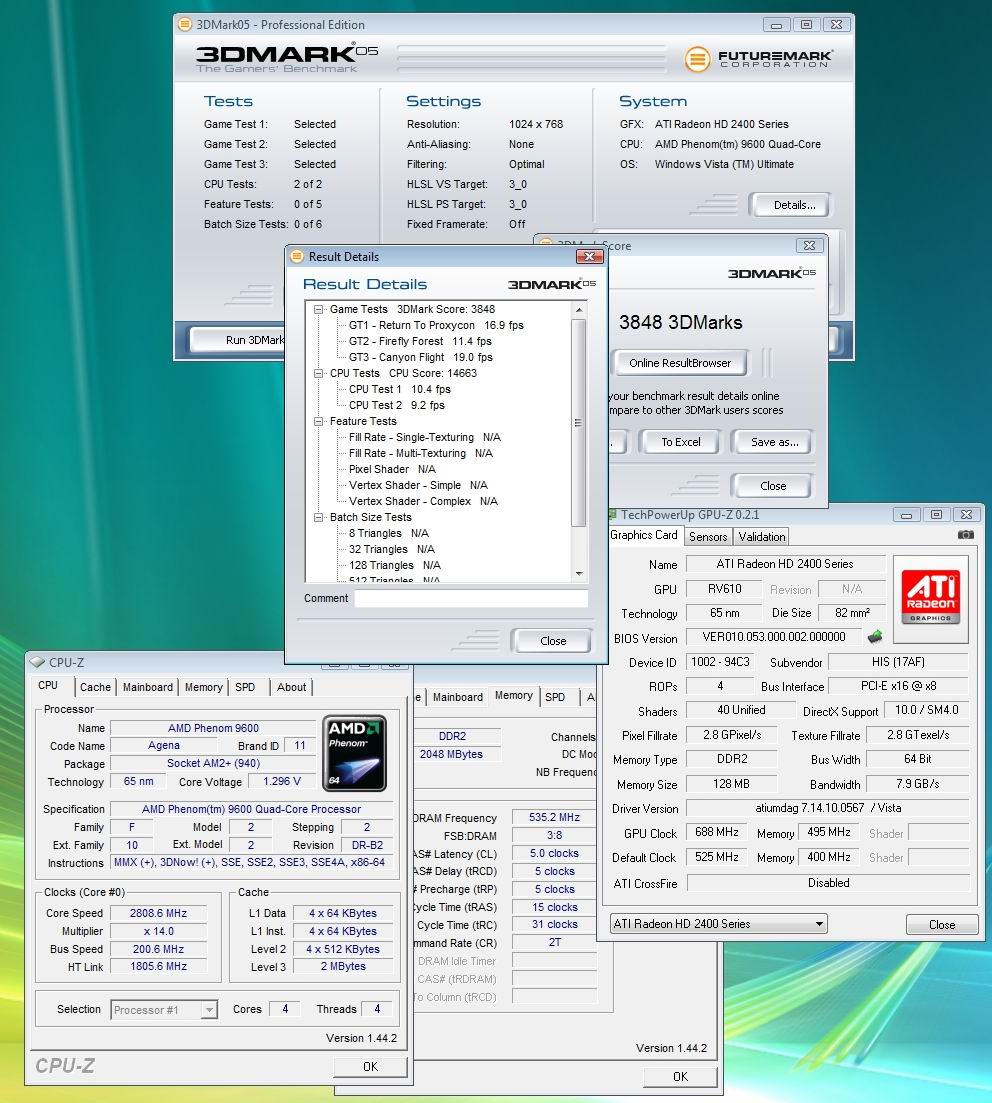This screenshot has width=992, height=1103.
Task: Click Close button in 3DMark Score window
Action: [772, 486]
